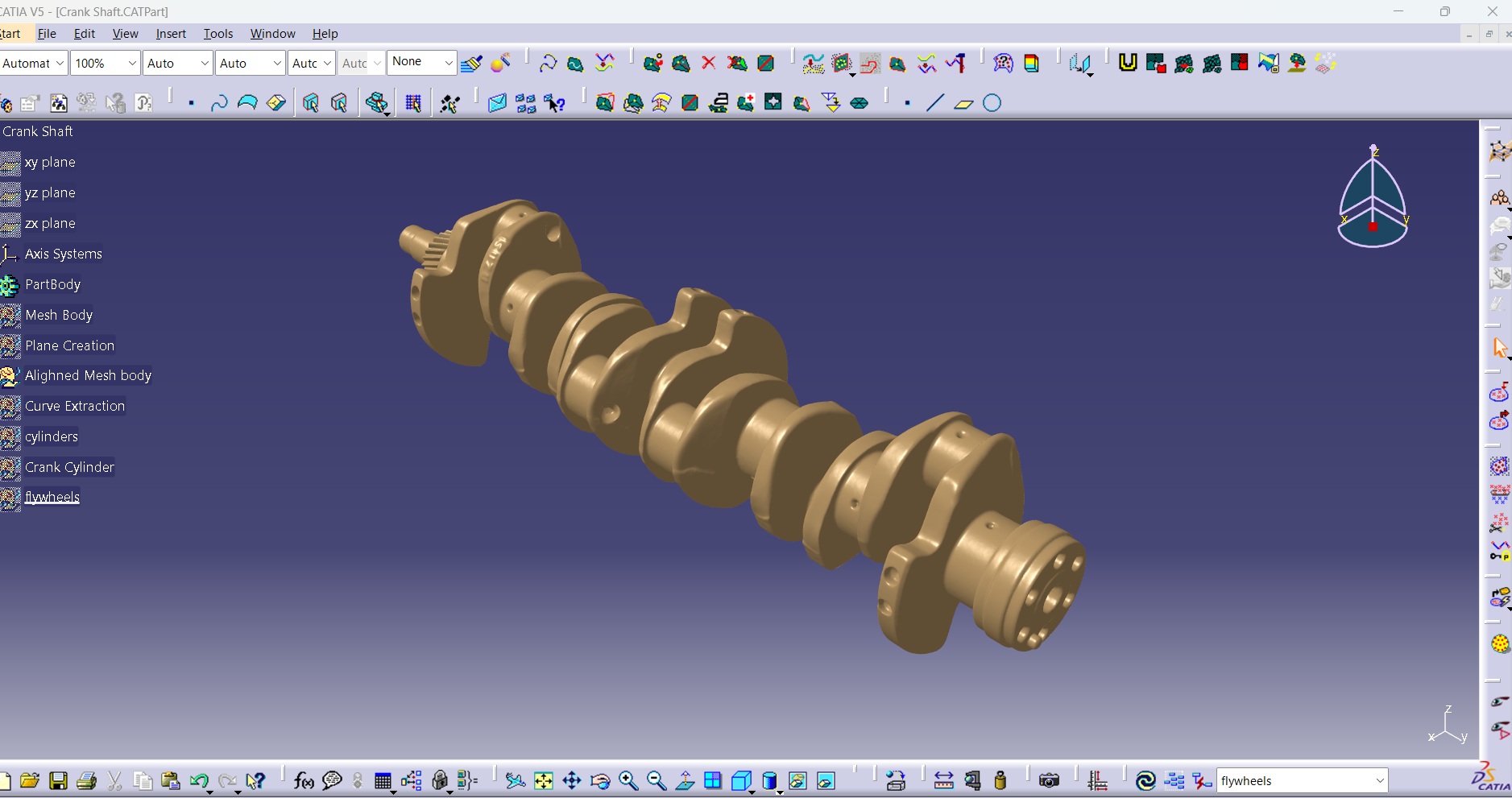Screen dimensions: 1512x798
Task: Open a file with the folder icon
Action: (30, 780)
